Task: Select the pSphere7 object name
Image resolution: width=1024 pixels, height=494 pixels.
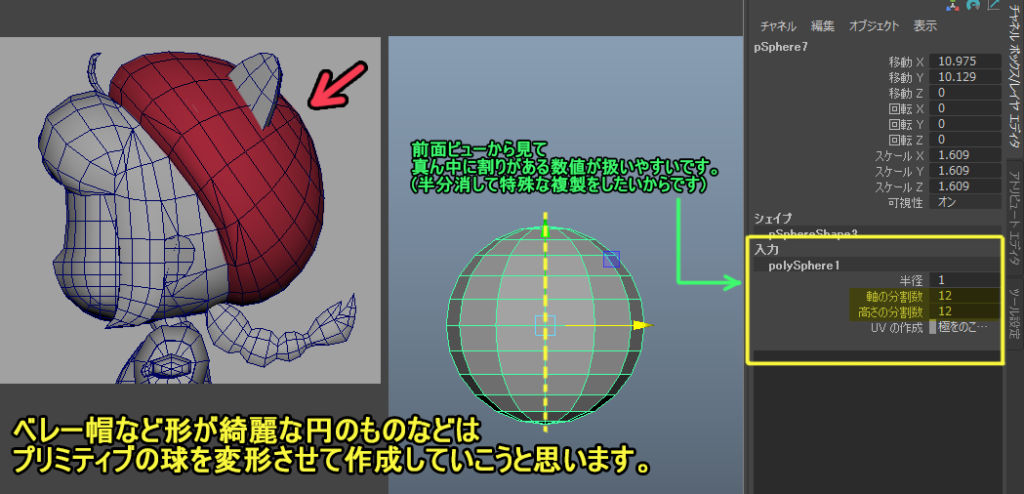Action: (x=781, y=46)
